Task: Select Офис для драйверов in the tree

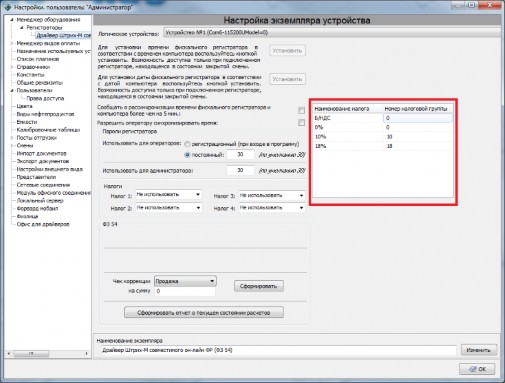Action: point(43,224)
